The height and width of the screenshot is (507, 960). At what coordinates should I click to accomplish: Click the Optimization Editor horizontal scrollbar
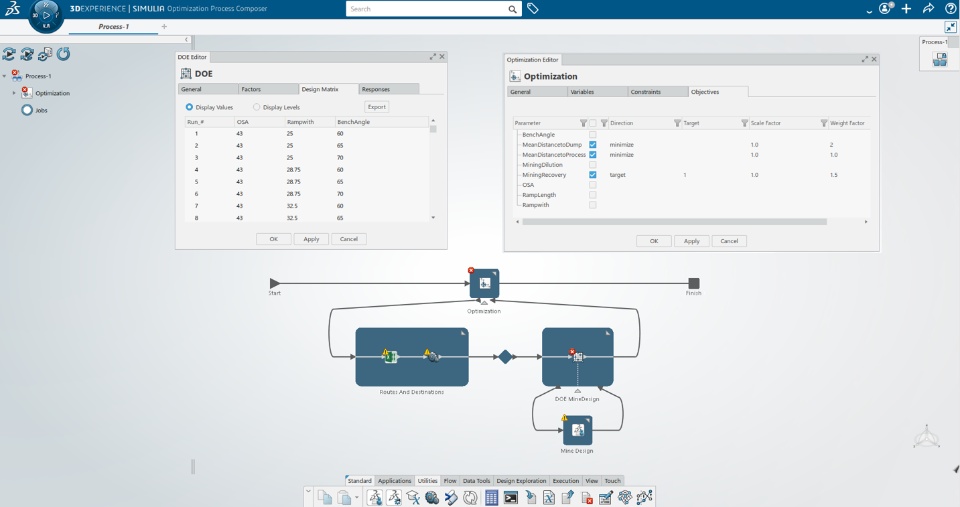673,222
